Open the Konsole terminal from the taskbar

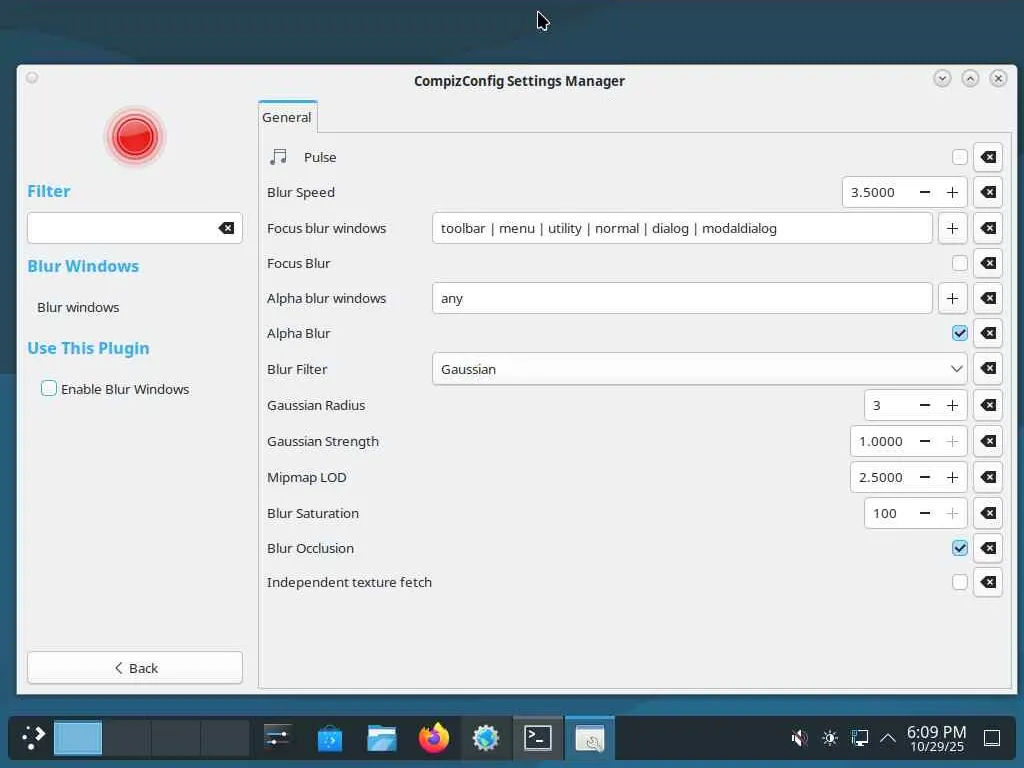coord(537,738)
